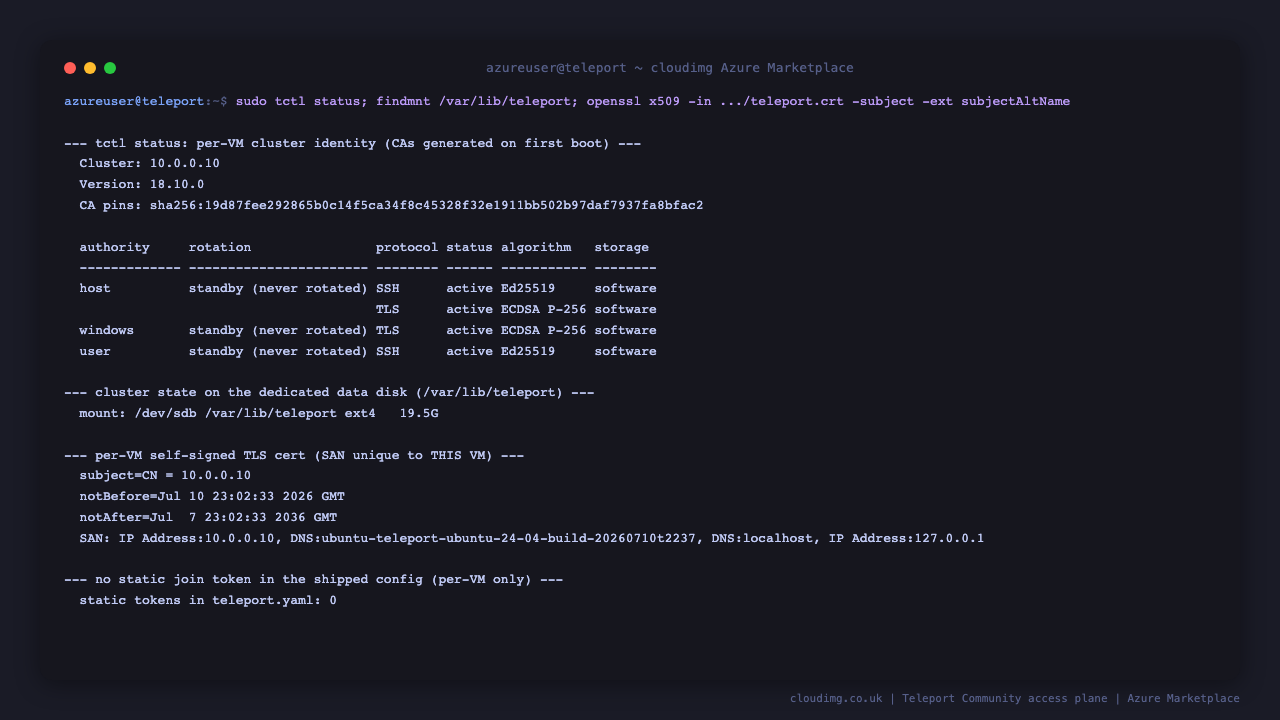Click the 'notAfter=Jul 7 23:02:33 2036 GMT' line
The height and width of the screenshot is (720, 1280).
tap(208, 517)
